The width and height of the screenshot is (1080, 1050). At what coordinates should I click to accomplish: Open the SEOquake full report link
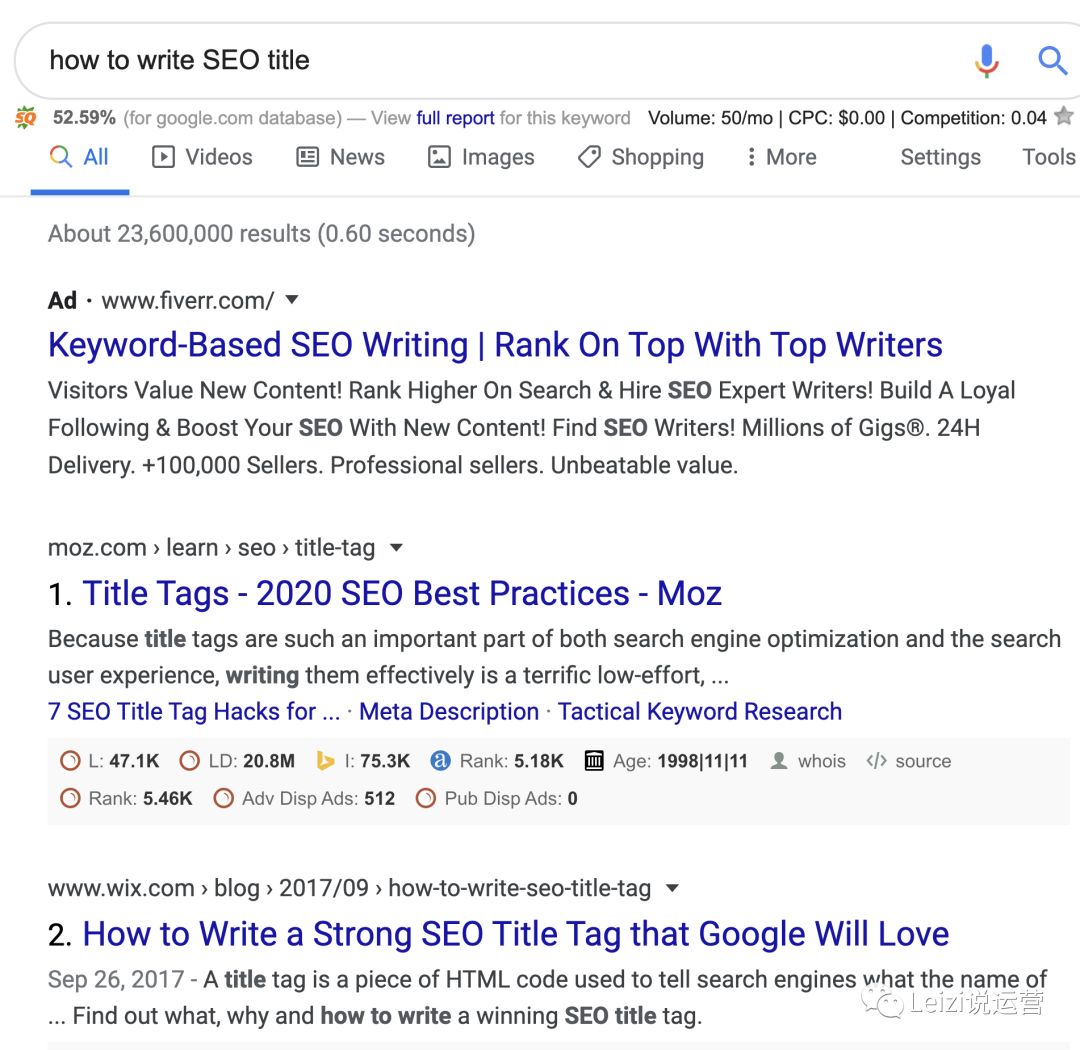[455, 118]
